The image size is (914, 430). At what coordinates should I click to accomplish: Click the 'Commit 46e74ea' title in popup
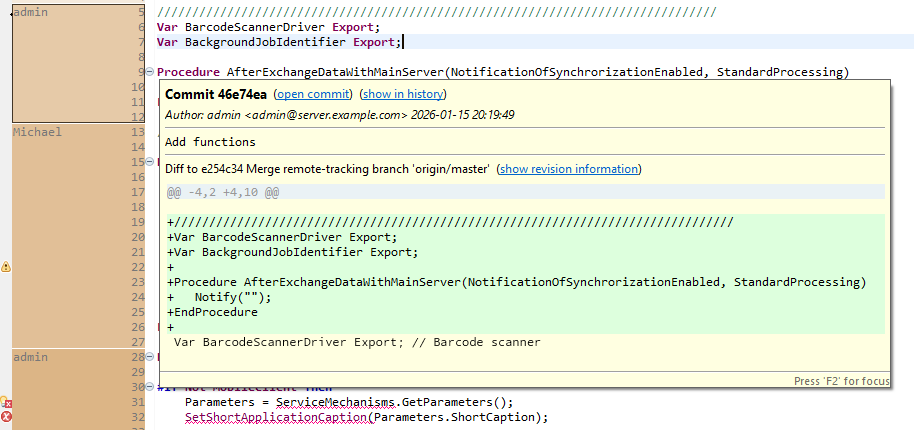coord(216,94)
